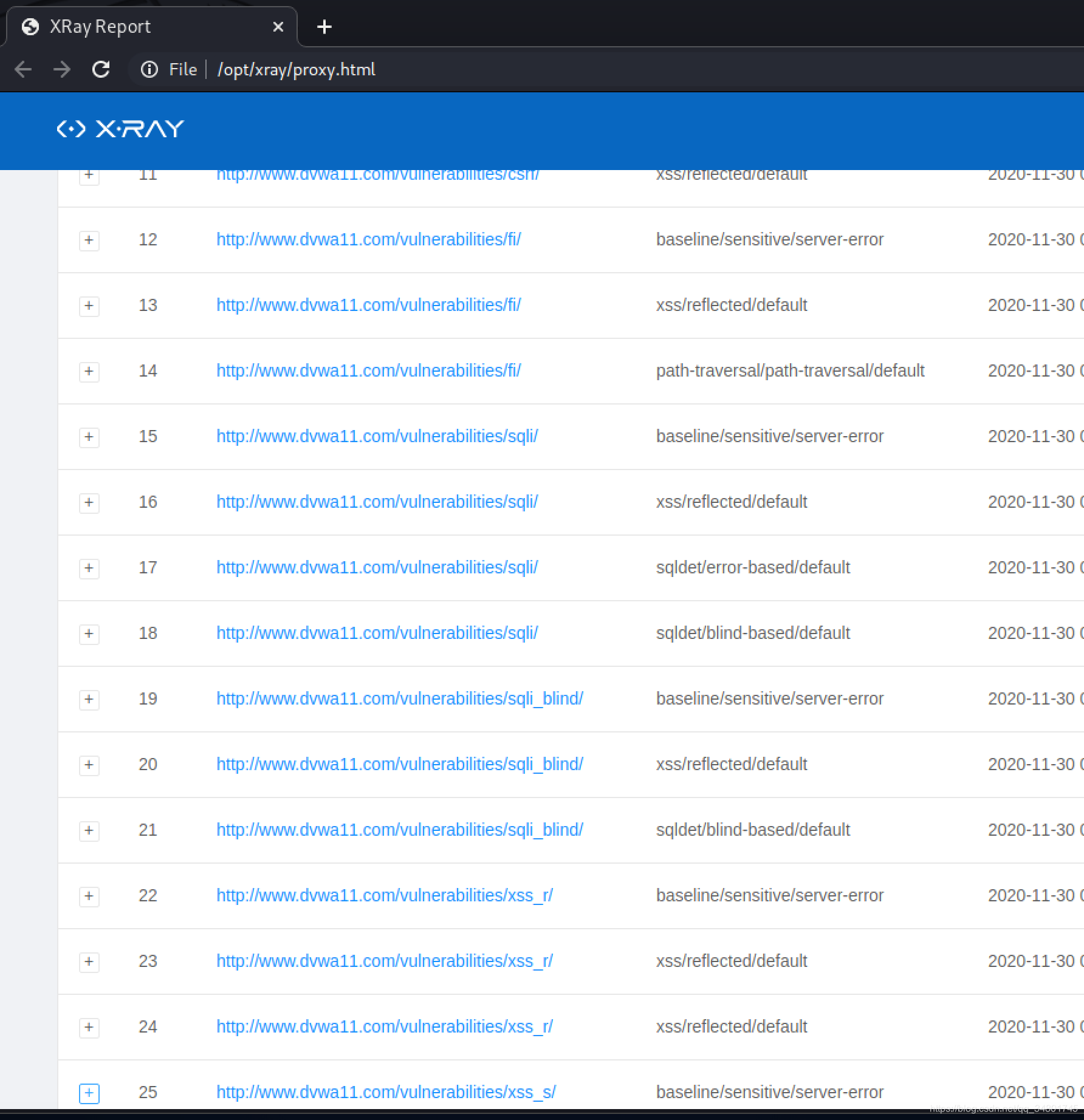
Task: Expand row 25 details
Action: (x=89, y=1093)
